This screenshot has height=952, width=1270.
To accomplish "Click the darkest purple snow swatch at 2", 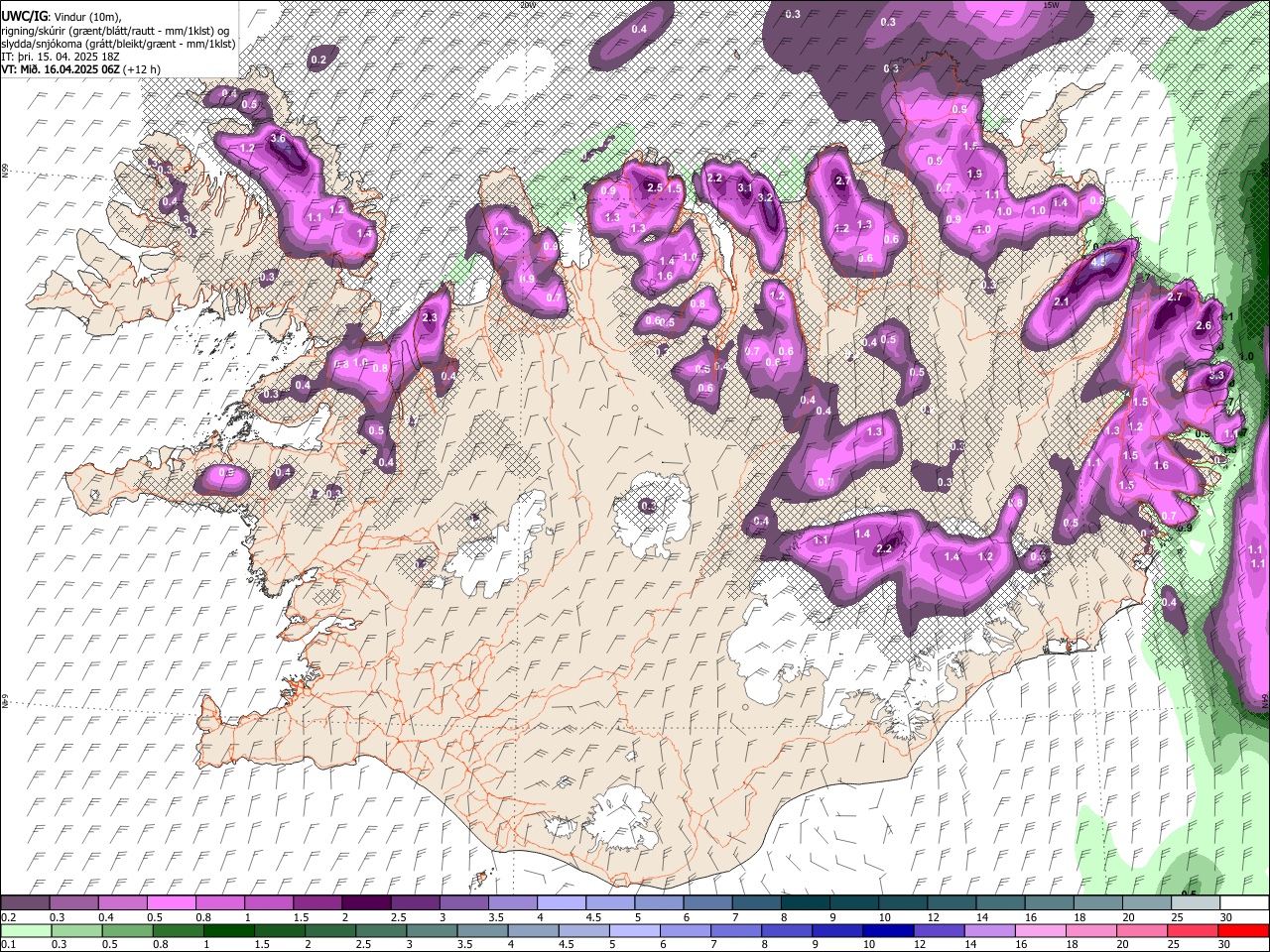I will coord(366,903).
